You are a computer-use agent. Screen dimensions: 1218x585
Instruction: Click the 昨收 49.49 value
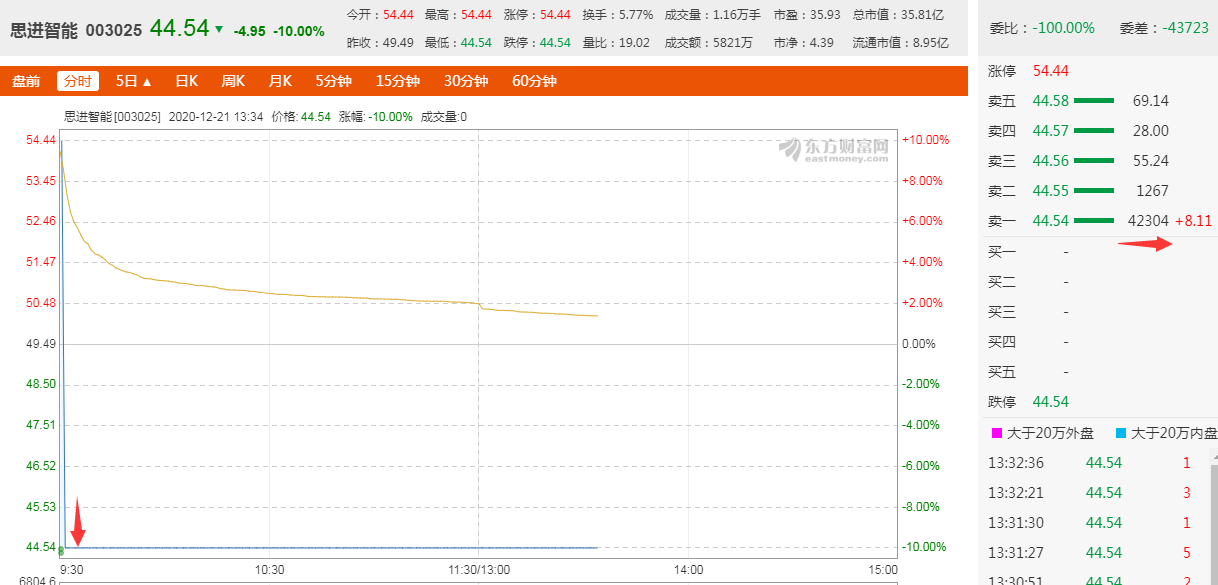397,43
